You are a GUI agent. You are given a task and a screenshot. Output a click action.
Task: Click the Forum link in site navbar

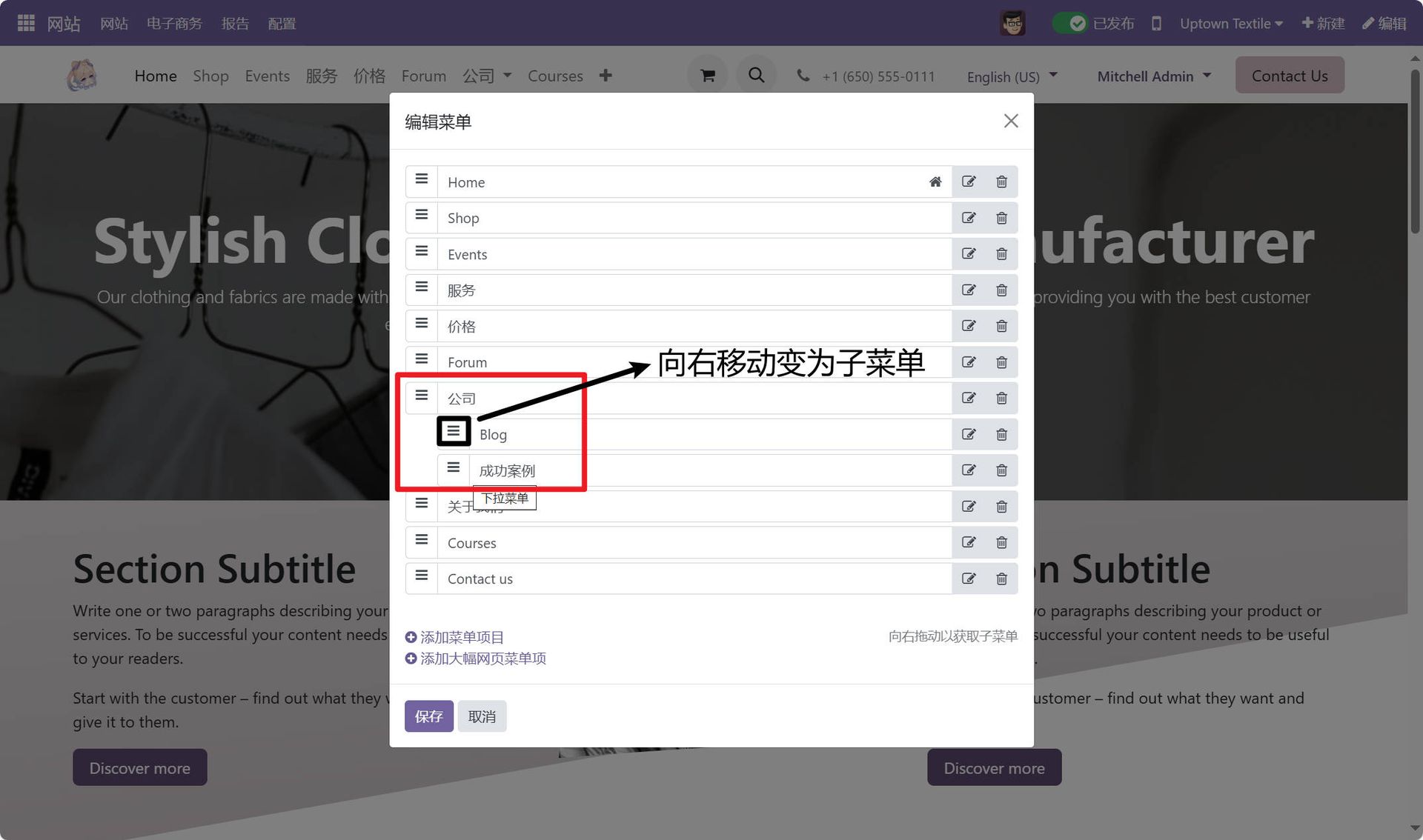[424, 76]
